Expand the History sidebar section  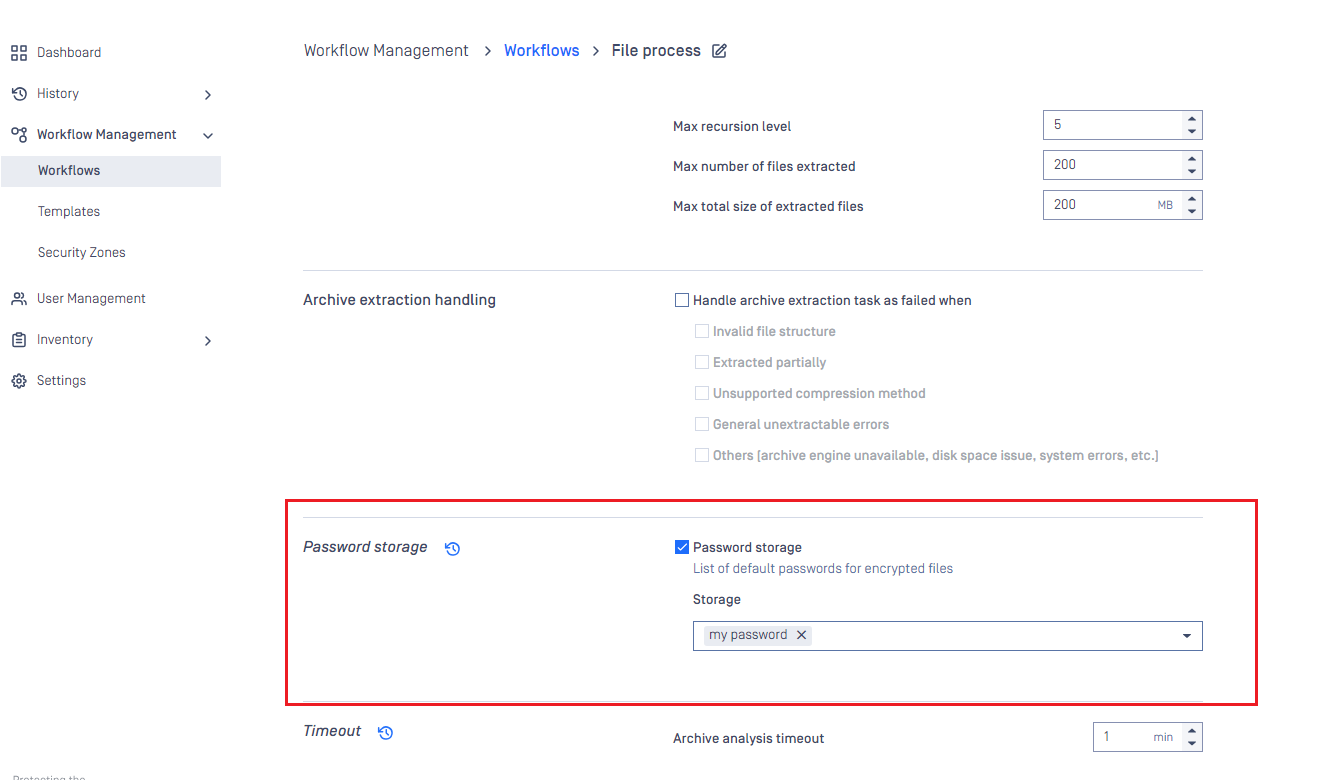click(x=208, y=95)
